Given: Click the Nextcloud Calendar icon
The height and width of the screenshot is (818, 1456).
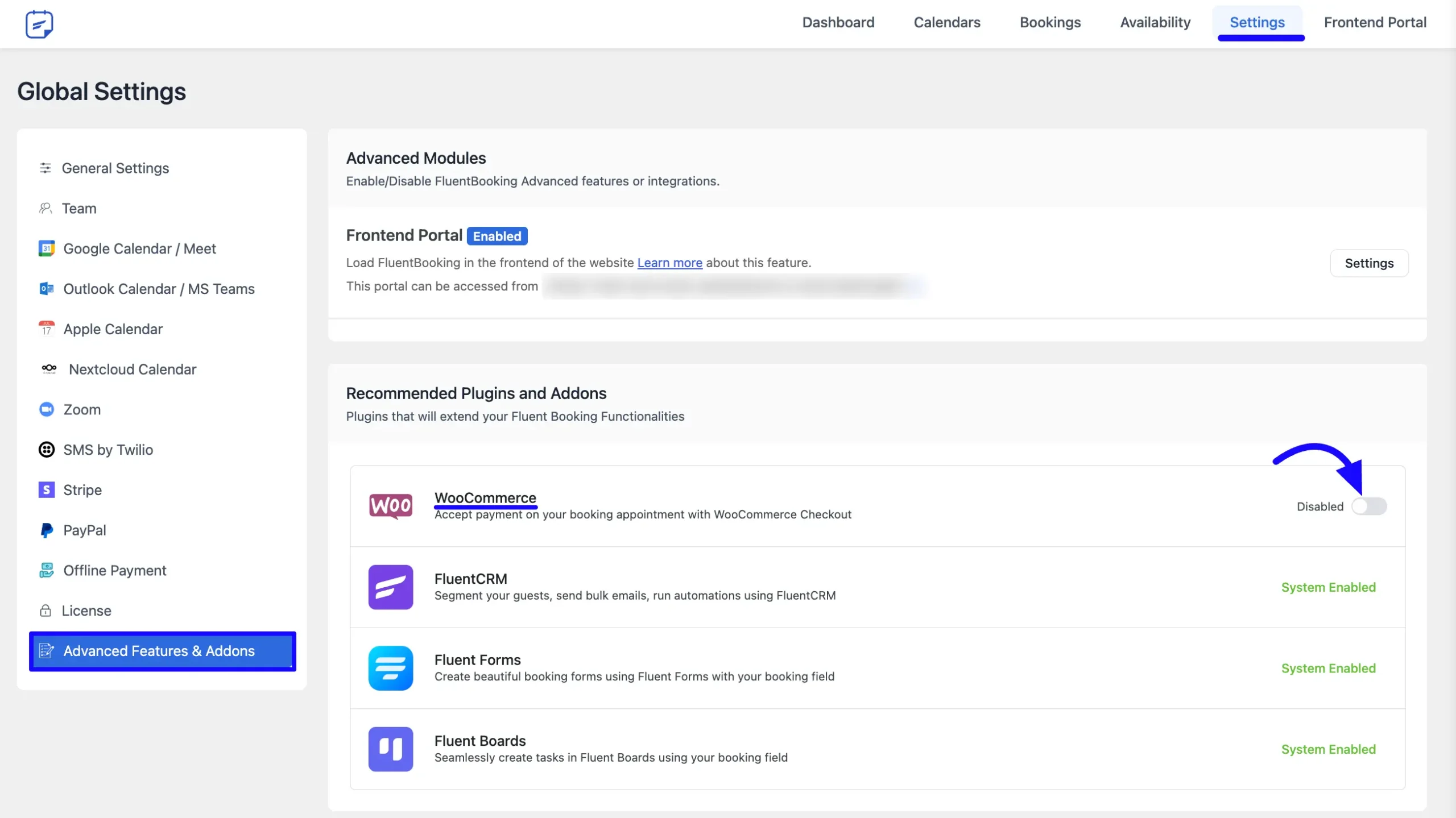Looking at the screenshot, I should pyautogui.click(x=49, y=369).
